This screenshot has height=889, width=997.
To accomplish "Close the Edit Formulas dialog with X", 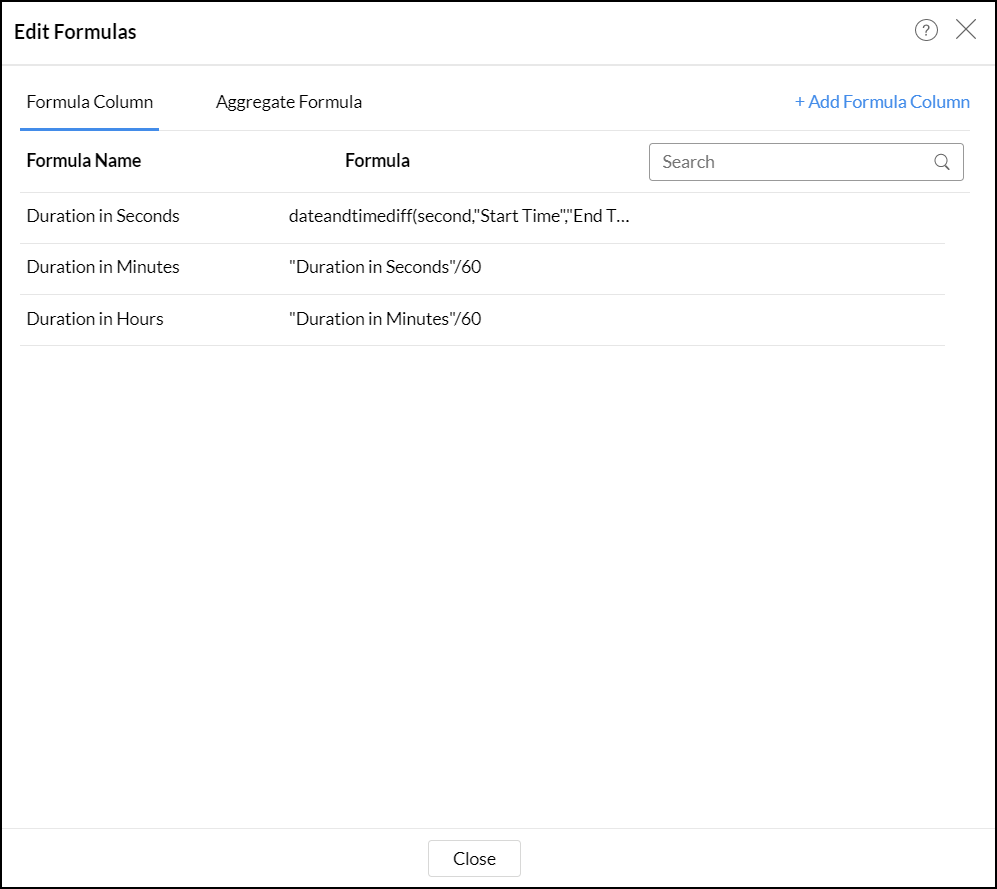I will click(966, 30).
